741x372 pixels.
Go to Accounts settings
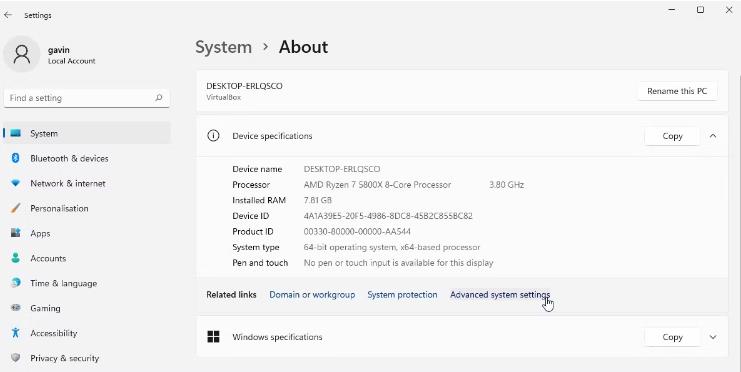87,258
